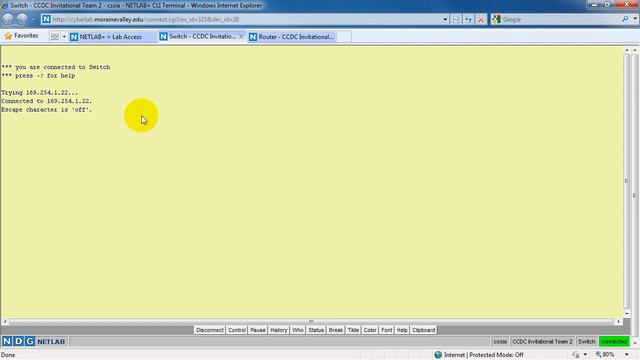The height and width of the screenshot is (360, 640).
Task: Click the compatibility view icon
Action: [x=456, y=19]
